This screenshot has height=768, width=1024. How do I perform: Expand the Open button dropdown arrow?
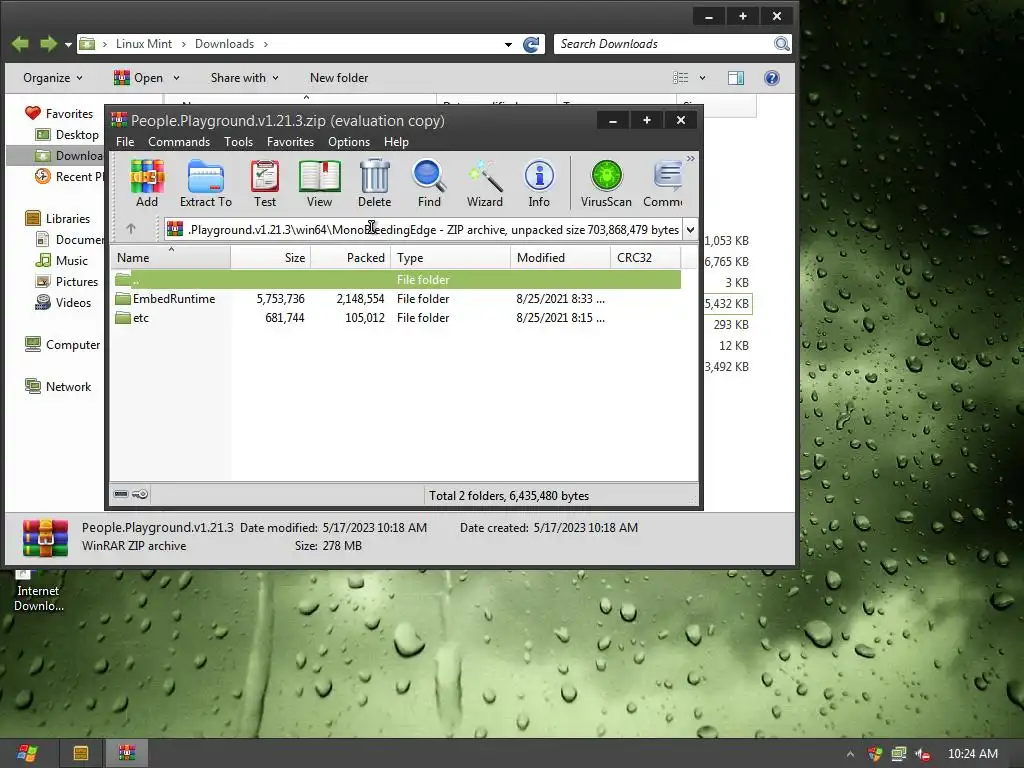pyautogui.click(x=176, y=78)
